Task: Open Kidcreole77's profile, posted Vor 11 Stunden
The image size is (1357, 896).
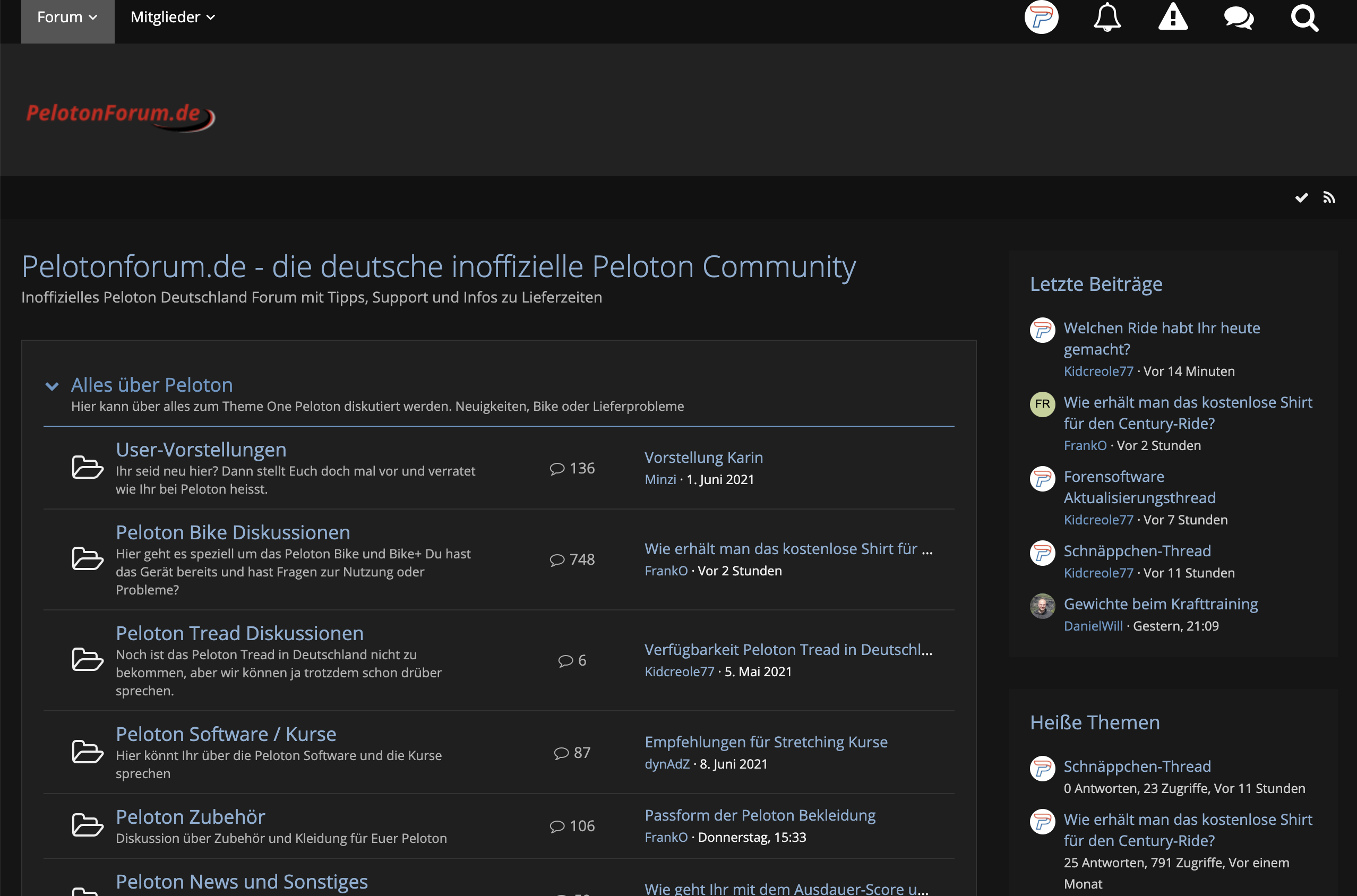Action: [1098, 573]
